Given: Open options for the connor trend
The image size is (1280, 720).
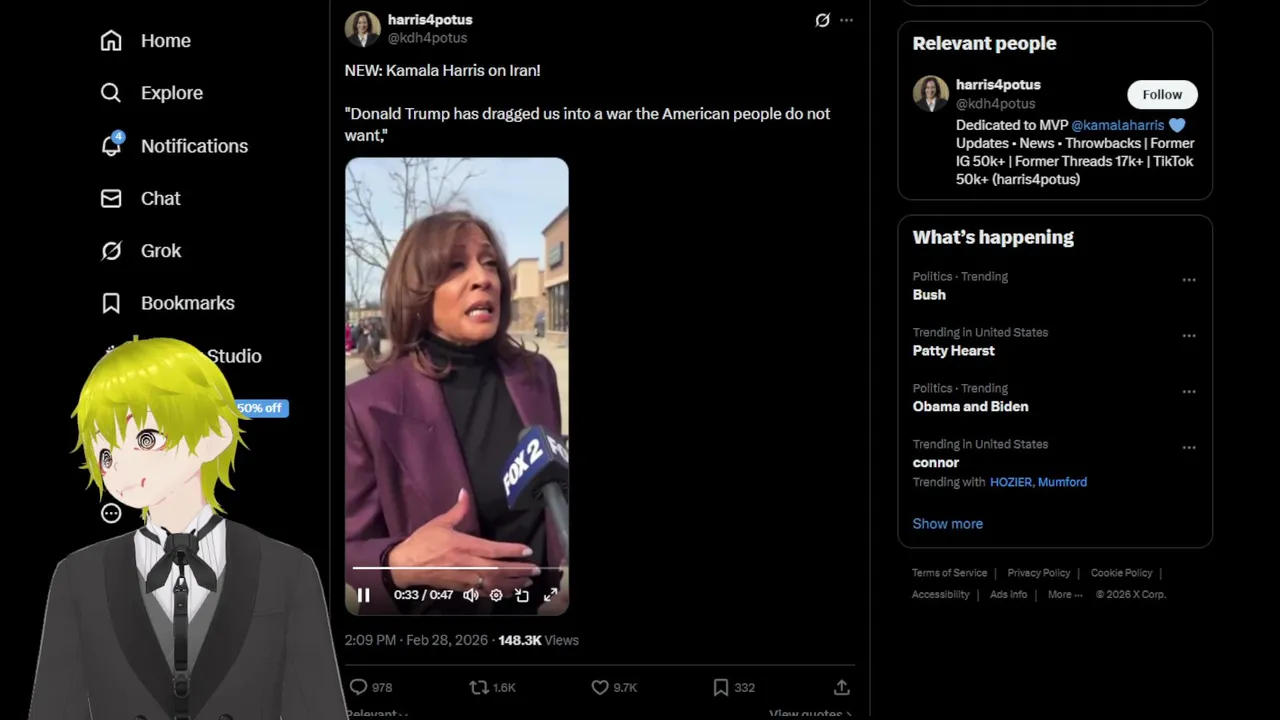Looking at the screenshot, I should [1189, 448].
